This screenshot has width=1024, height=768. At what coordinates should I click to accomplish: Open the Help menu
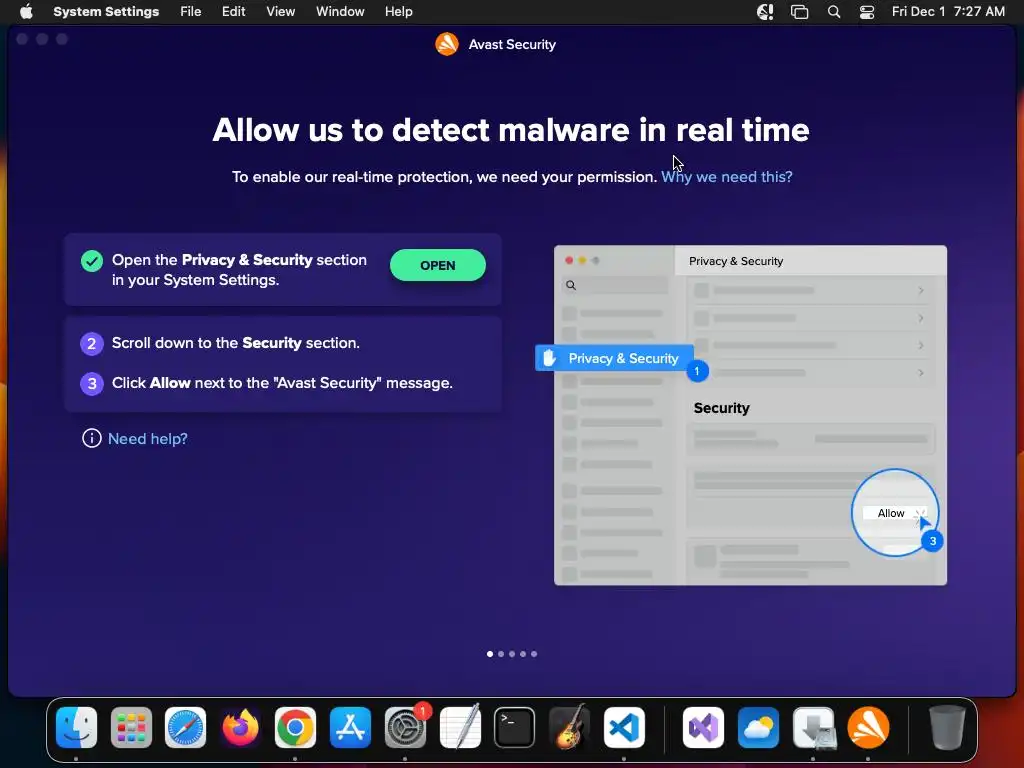coord(398,12)
